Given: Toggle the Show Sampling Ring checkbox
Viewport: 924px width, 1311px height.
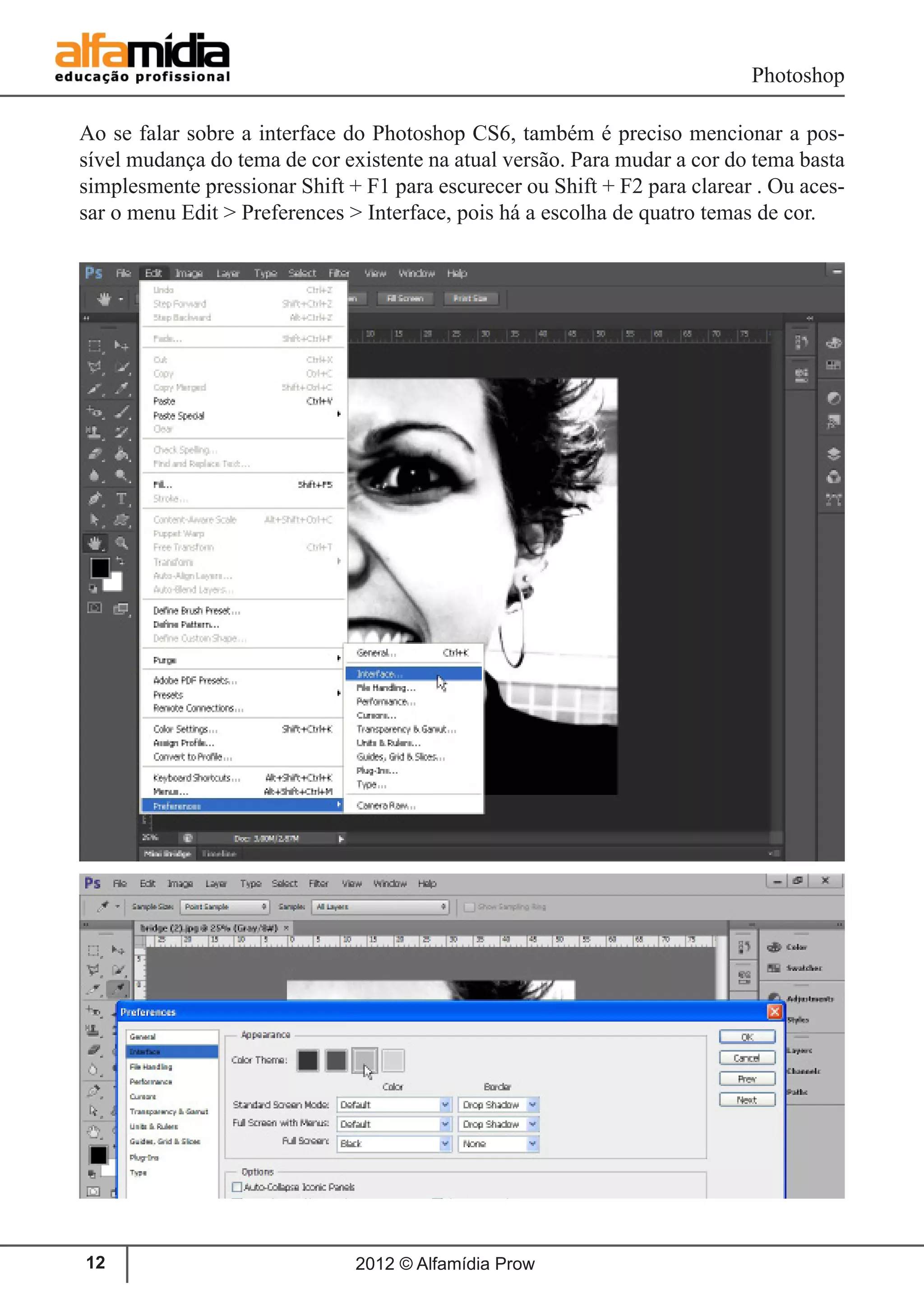Looking at the screenshot, I should (469, 907).
